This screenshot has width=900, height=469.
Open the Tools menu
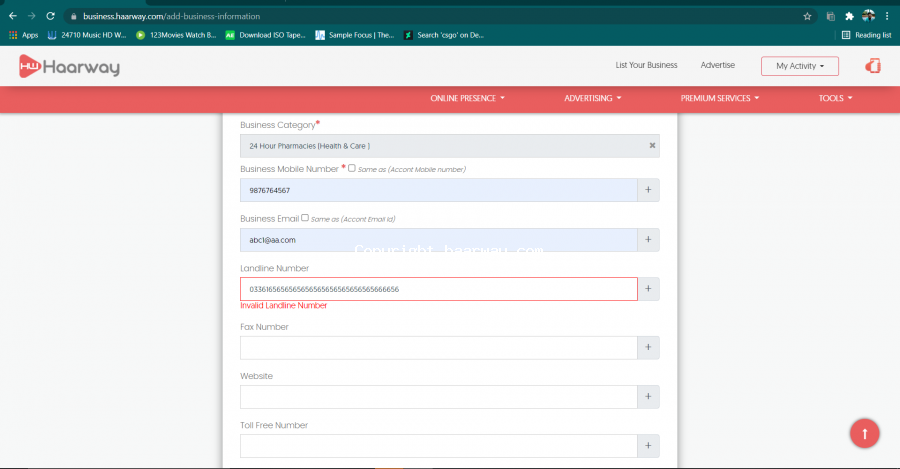tap(835, 98)
